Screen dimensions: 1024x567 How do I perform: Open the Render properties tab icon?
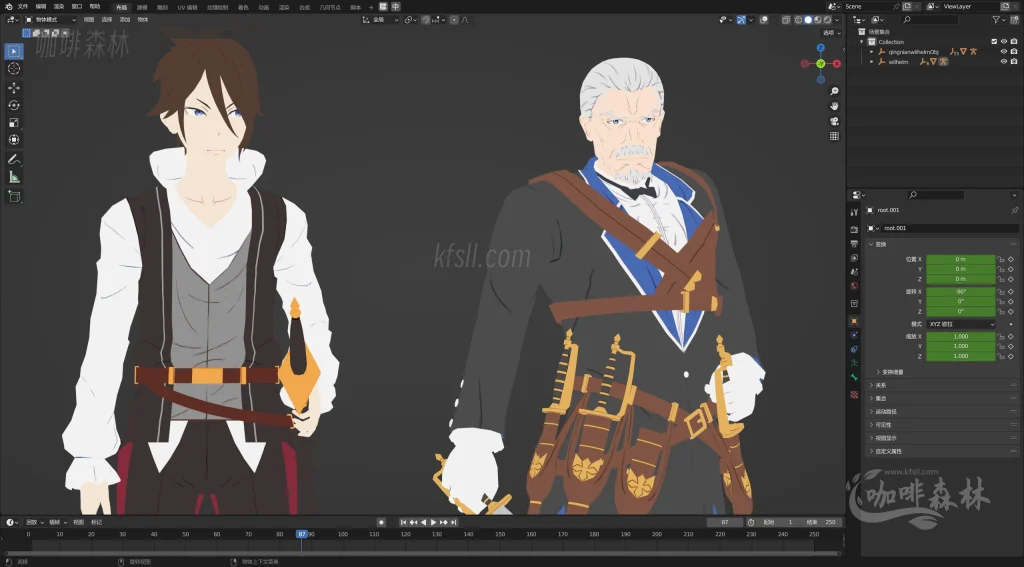pyautogui.click(x=854, y=229)
